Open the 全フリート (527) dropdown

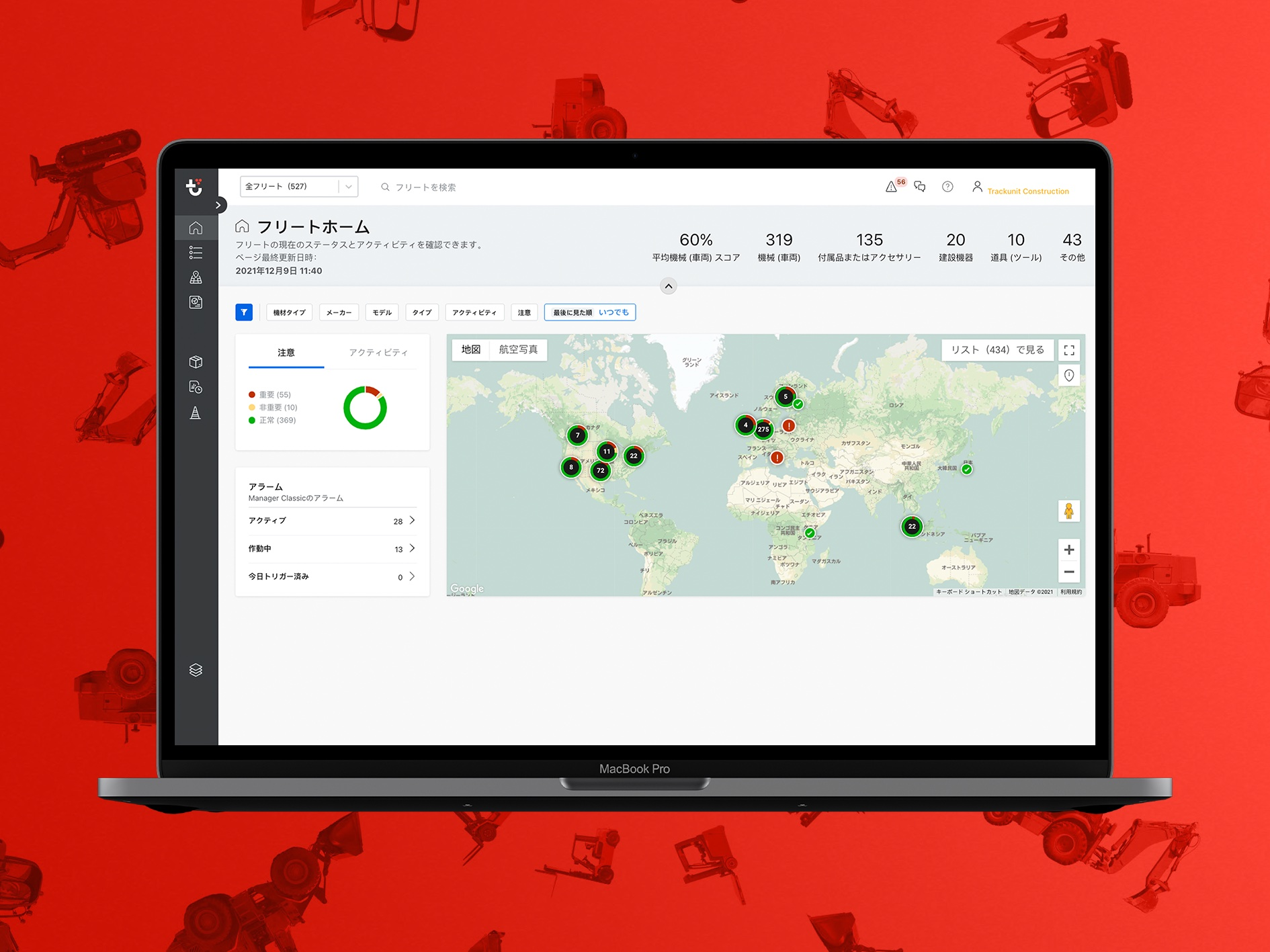(x=299, y=186)
